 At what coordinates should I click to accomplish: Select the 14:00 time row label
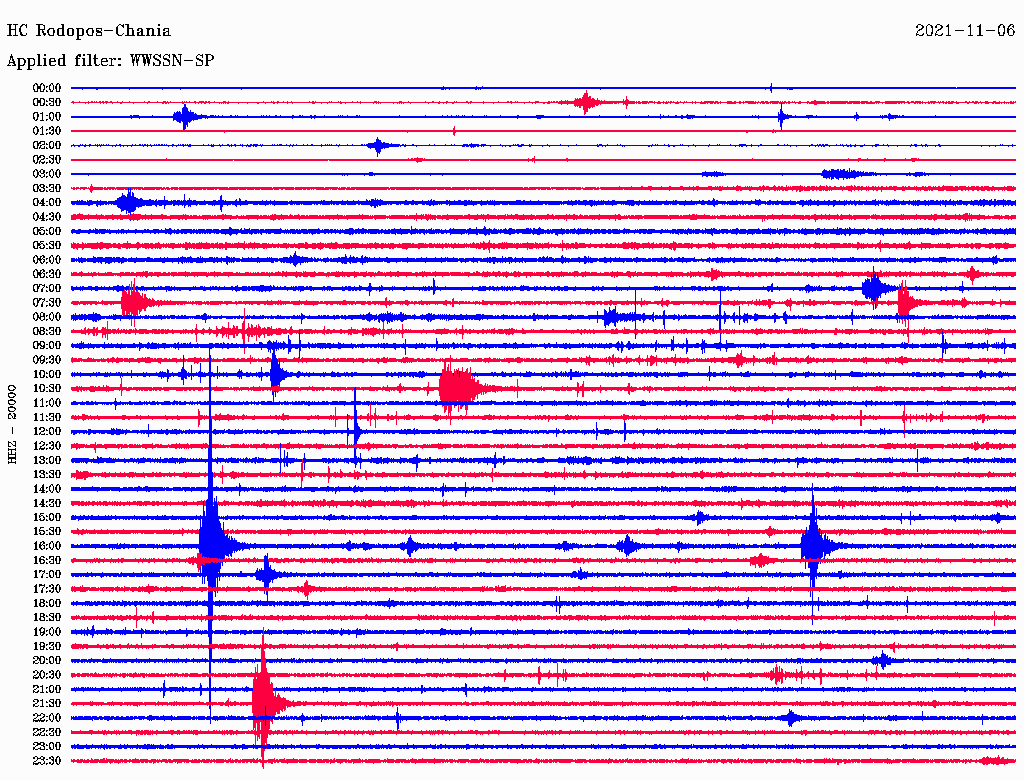(x=47, y=489)
